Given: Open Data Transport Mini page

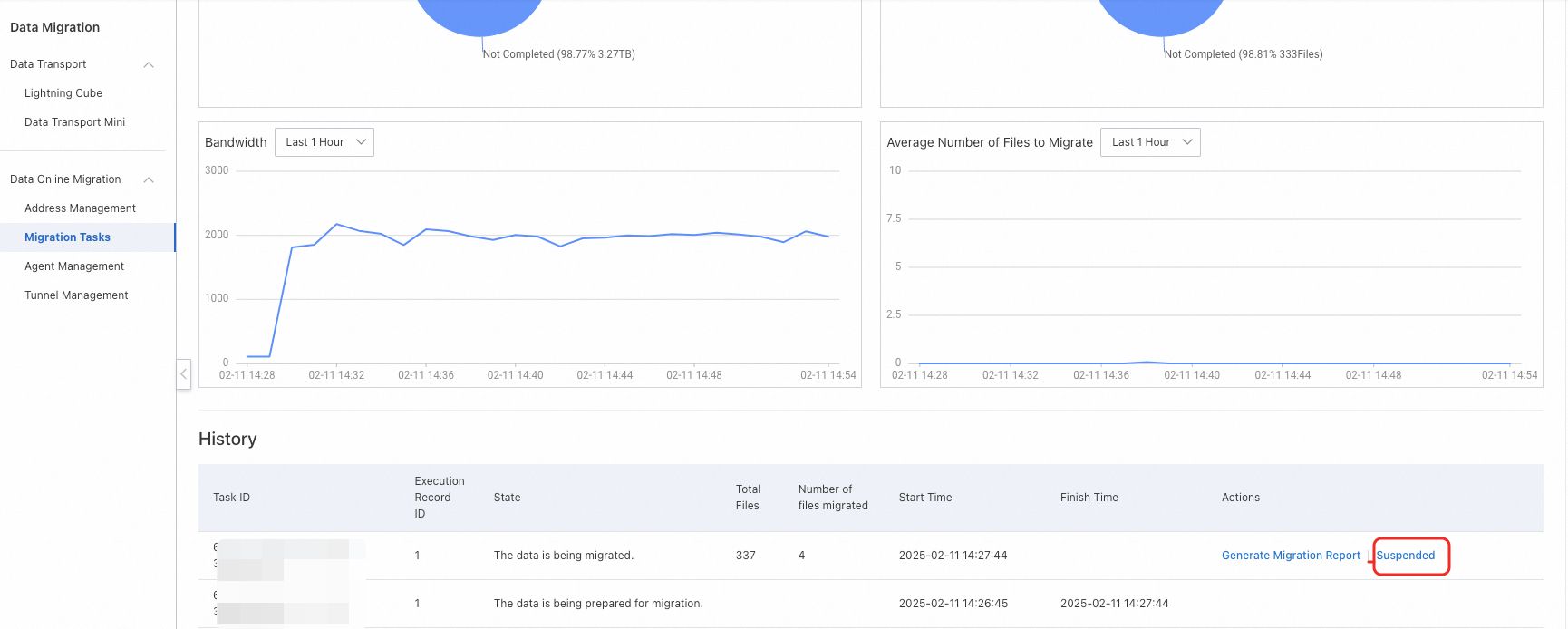Looking at the screenshot, I should coord(75,122).
